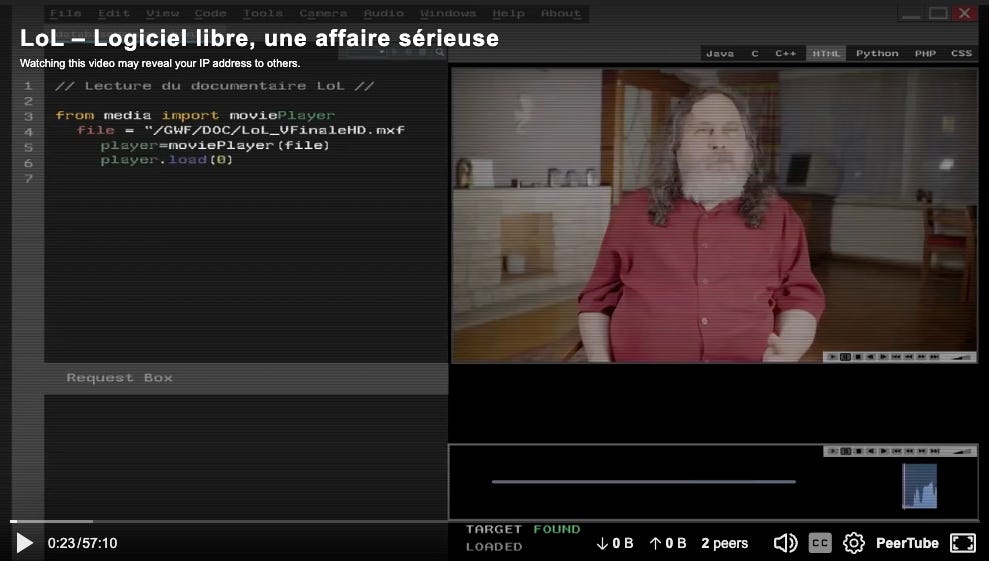This screenshot has width=989, height=561.
Task: Click the stop icon in the video preview's control strip
Action: pos(858,357)
